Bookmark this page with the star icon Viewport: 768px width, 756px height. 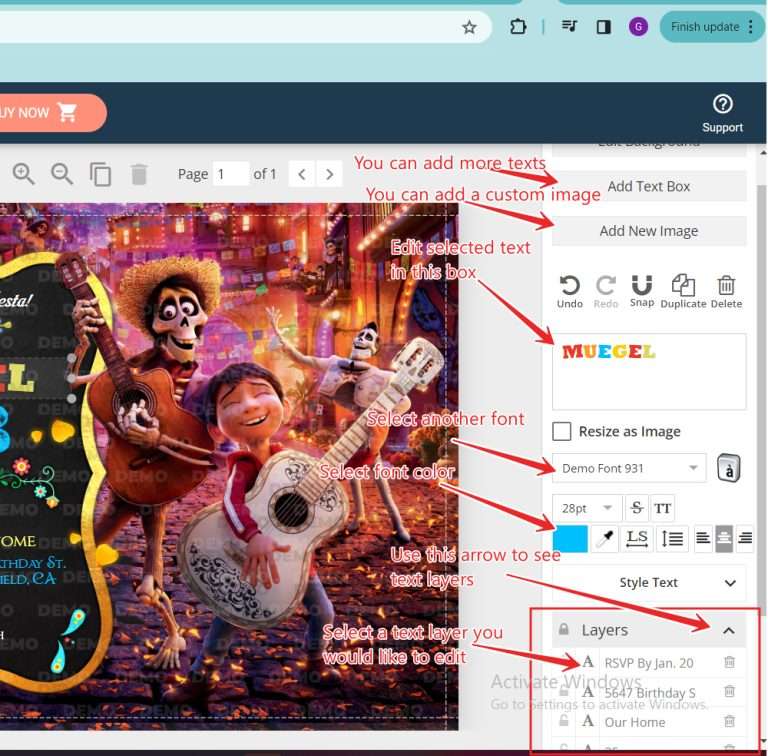point(469,27)
